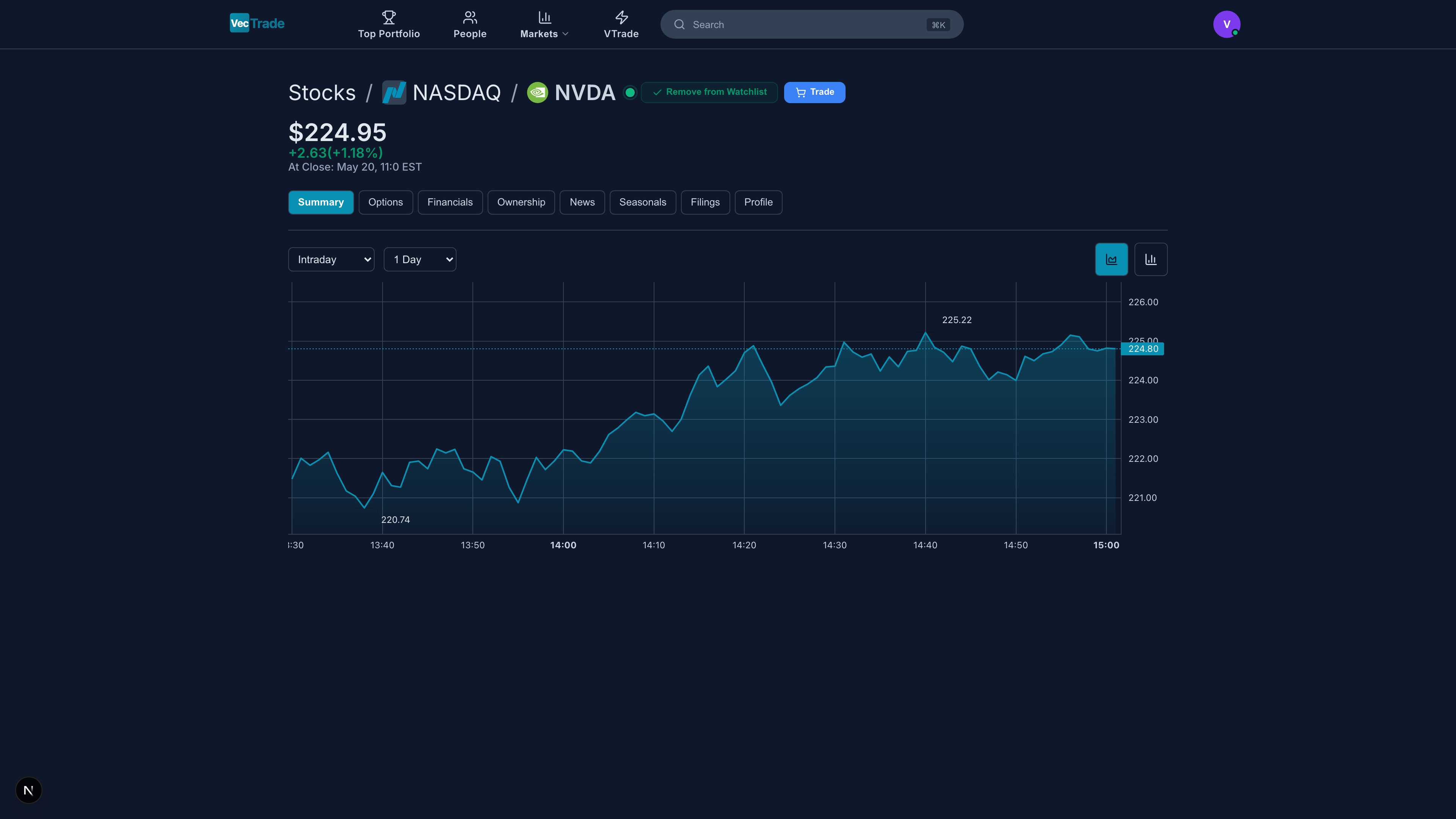Click the 15:00 time axis label
Image resolution: width=1456 pixels, height=819 pixels.
click(x=1106, y=545)
